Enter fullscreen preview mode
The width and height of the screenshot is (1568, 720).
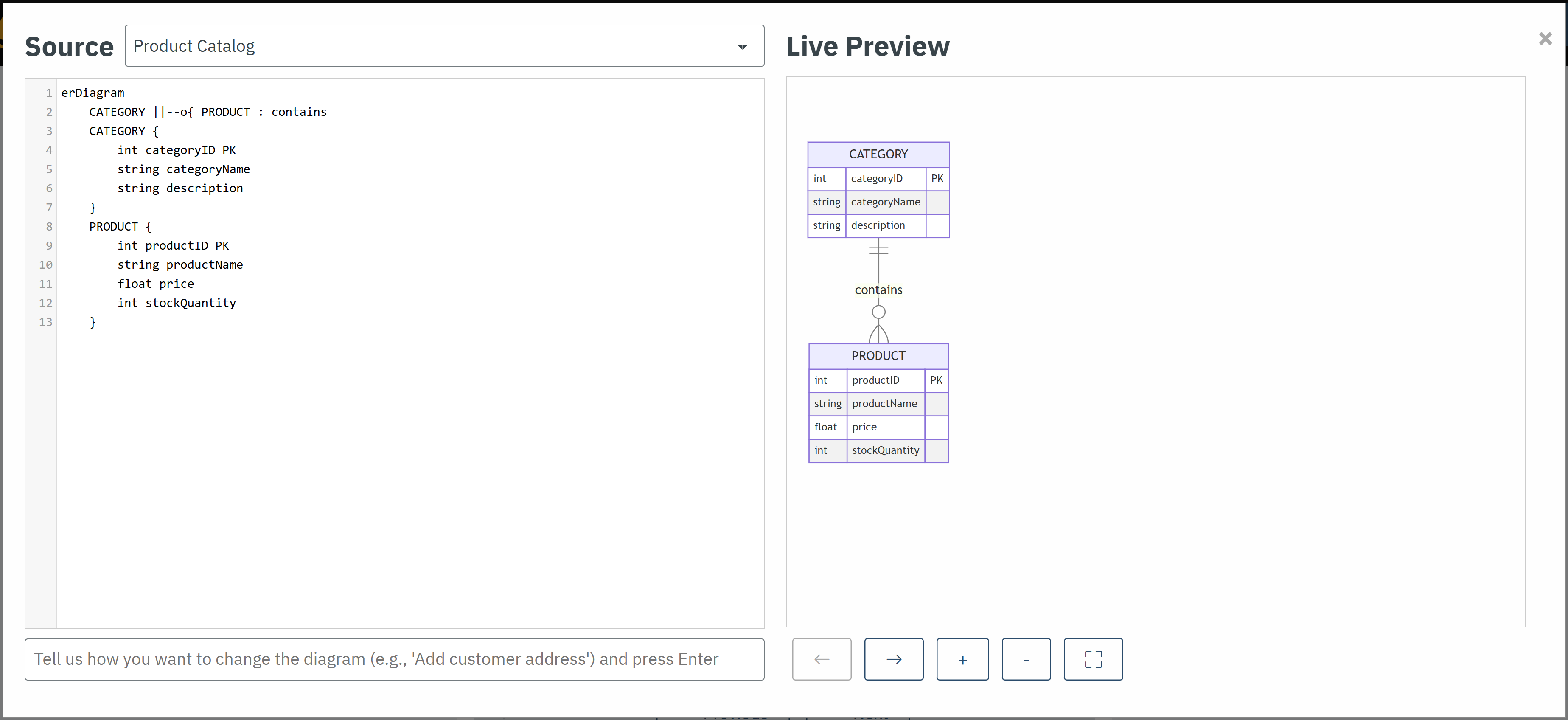pyautogui.click(x=1093, y=659)
